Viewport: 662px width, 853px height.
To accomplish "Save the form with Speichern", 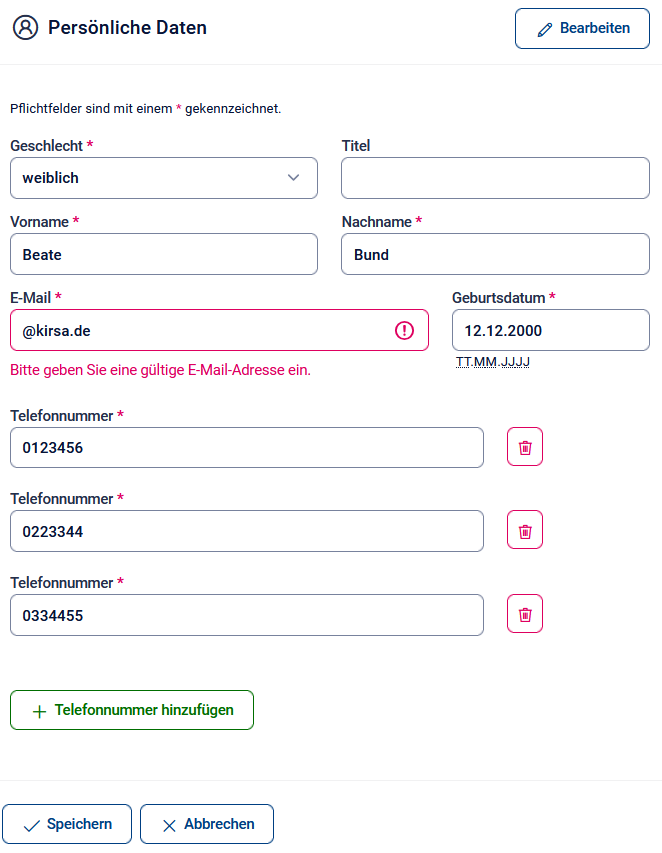I will tap(67, 824).
